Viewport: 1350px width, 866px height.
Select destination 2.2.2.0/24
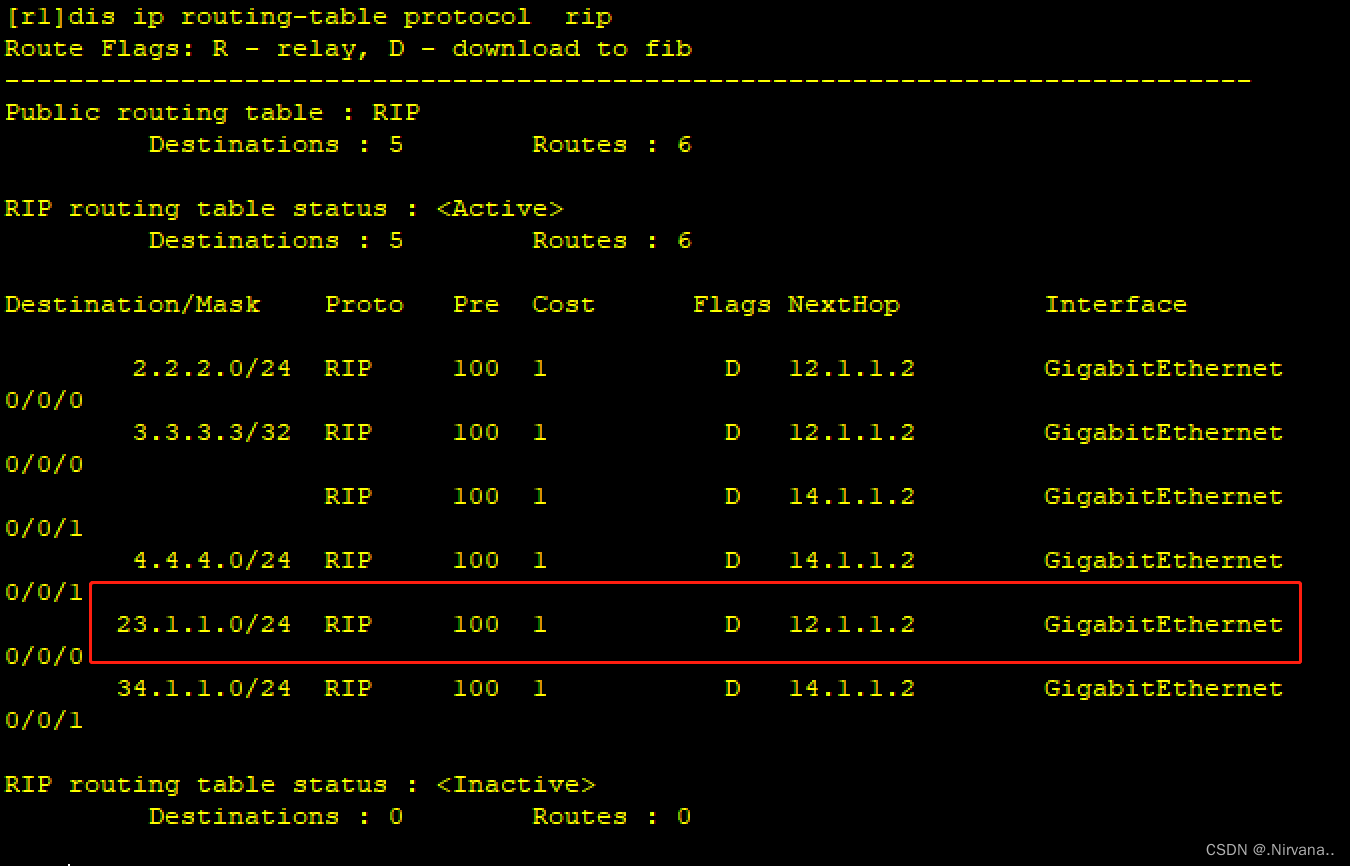point(212,369)
